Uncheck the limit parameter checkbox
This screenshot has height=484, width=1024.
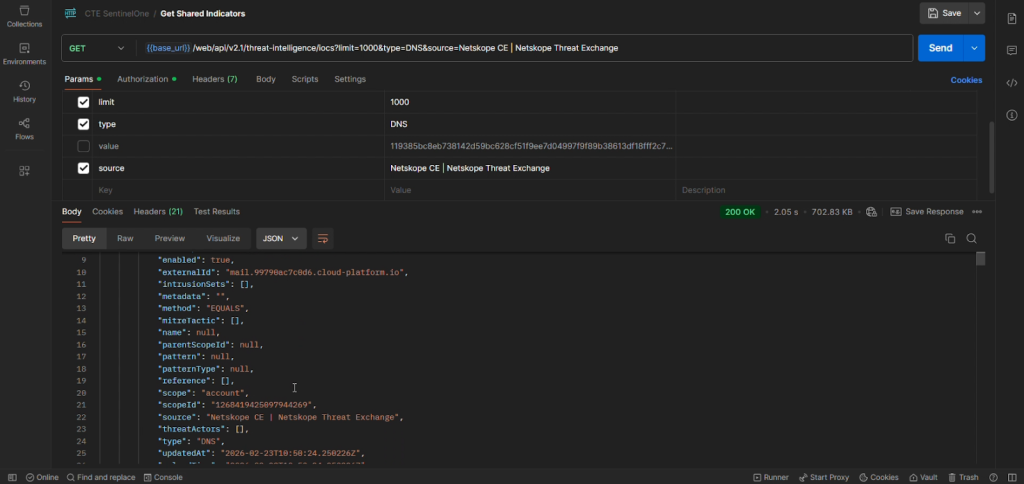pos(84,102)
